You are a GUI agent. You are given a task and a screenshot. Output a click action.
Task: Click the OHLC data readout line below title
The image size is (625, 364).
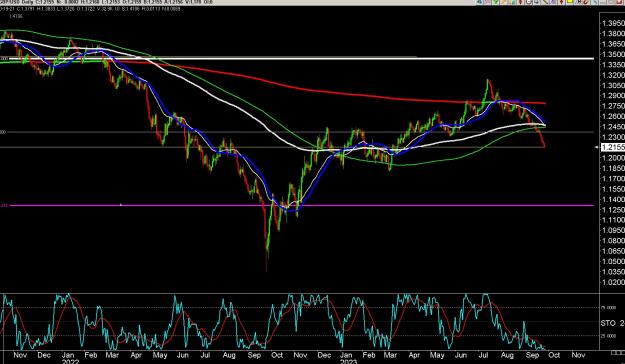point(90,8)
